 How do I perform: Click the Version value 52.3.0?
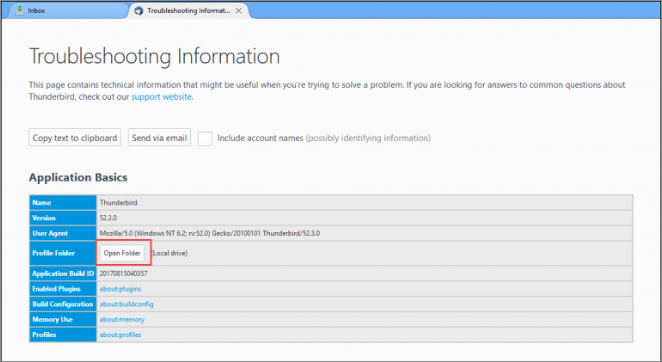[108, 218]
